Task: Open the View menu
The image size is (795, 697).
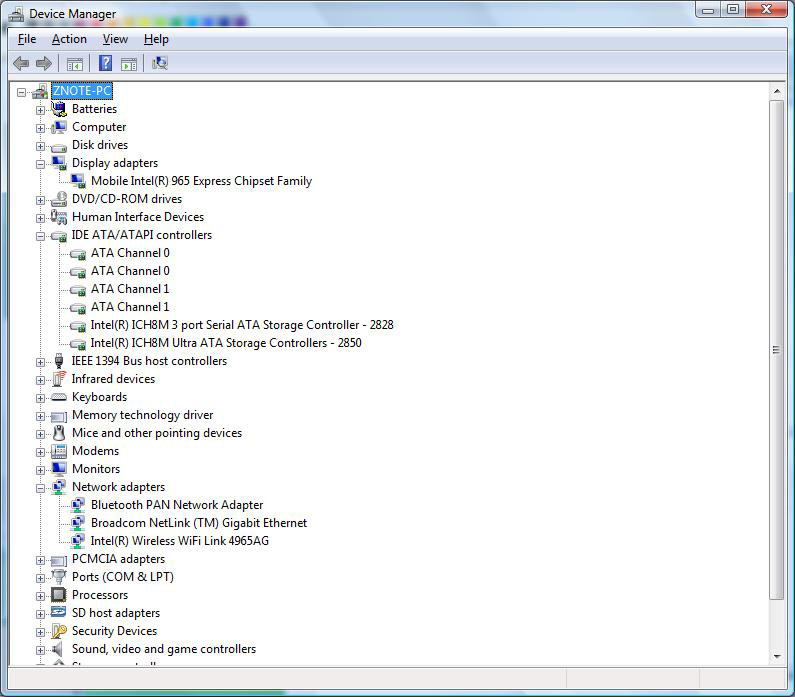Action: click(x=115, y=39)
